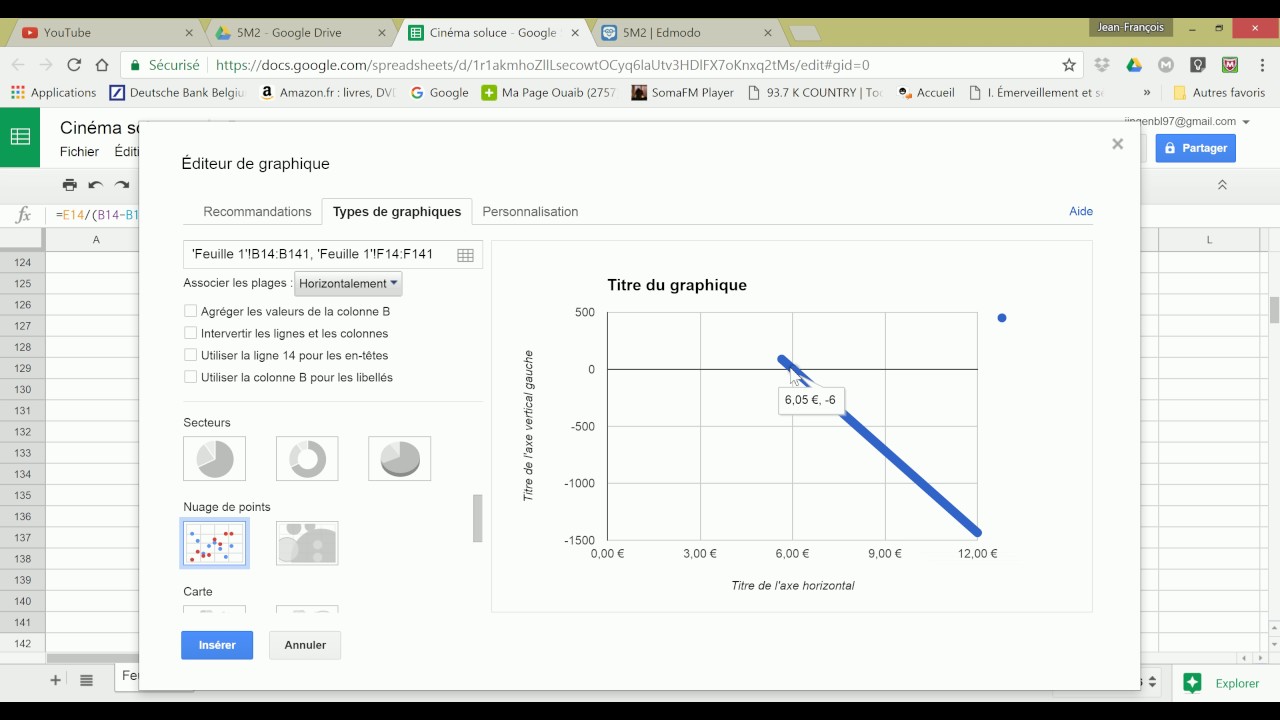
Task: Open the new browser tab button
Action: (x=804, y=33)
